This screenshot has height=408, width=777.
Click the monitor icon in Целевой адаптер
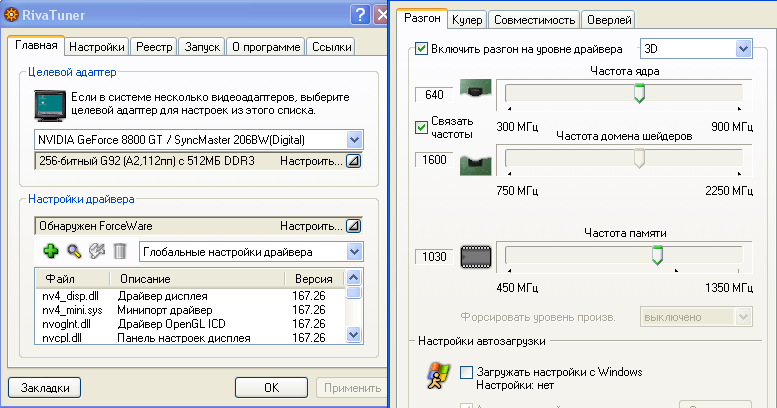coord(50,105)
